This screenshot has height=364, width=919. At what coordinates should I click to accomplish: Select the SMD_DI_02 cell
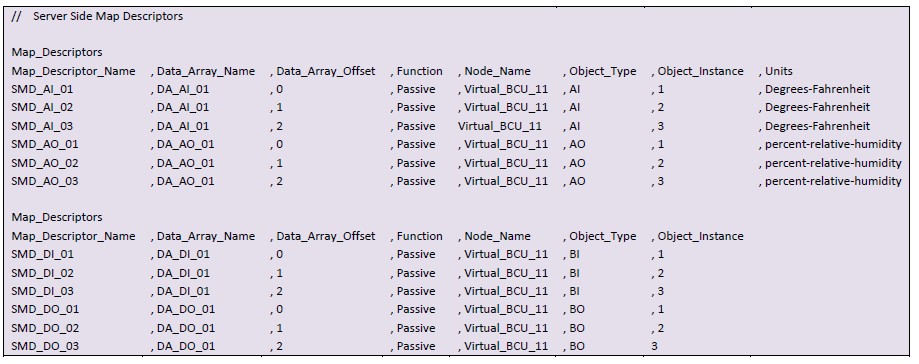pyautogui.click(x=43, y=273)
